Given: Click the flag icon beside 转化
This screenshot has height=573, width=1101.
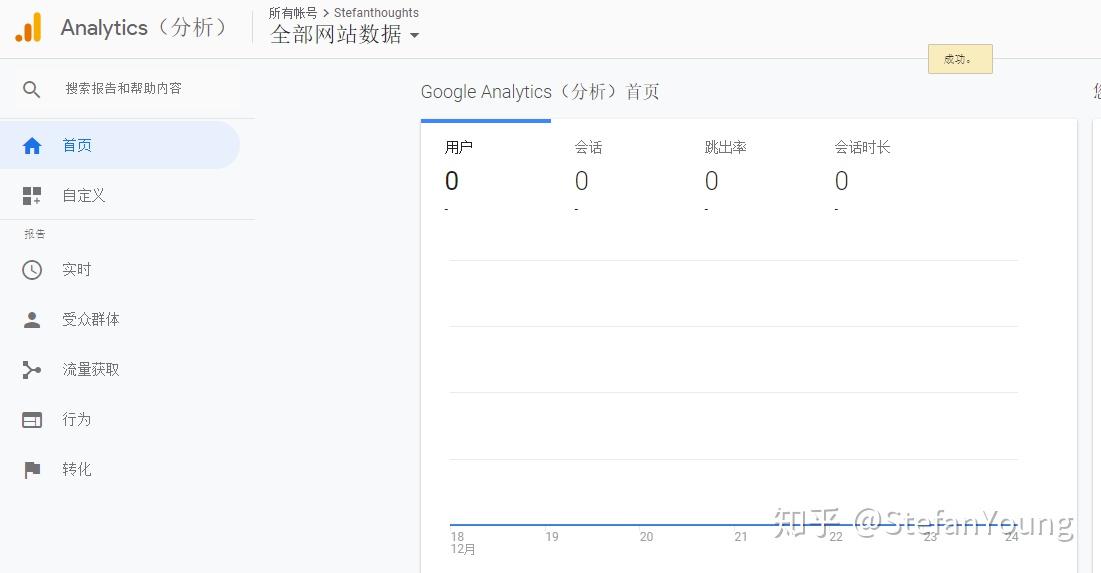Looking at the screenshot, I should [32, 470].
